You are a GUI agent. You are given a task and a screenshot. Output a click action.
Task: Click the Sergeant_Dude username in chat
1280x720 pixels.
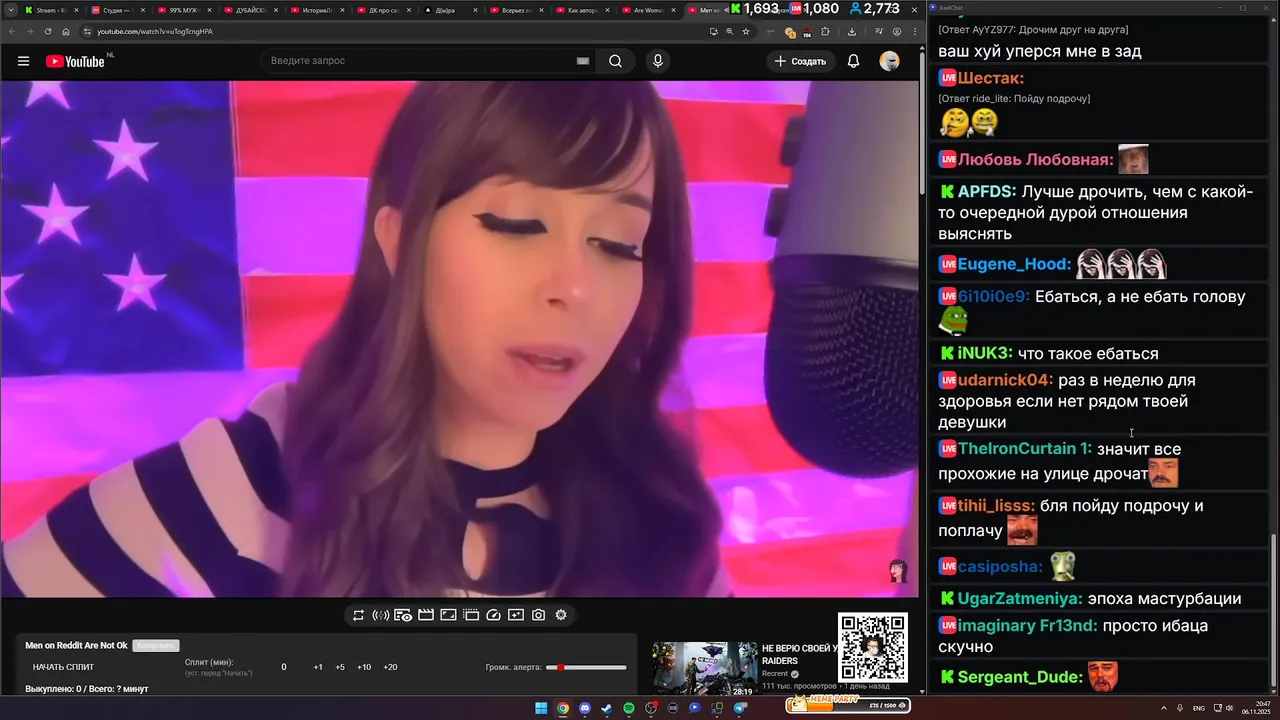(1020, 677)
